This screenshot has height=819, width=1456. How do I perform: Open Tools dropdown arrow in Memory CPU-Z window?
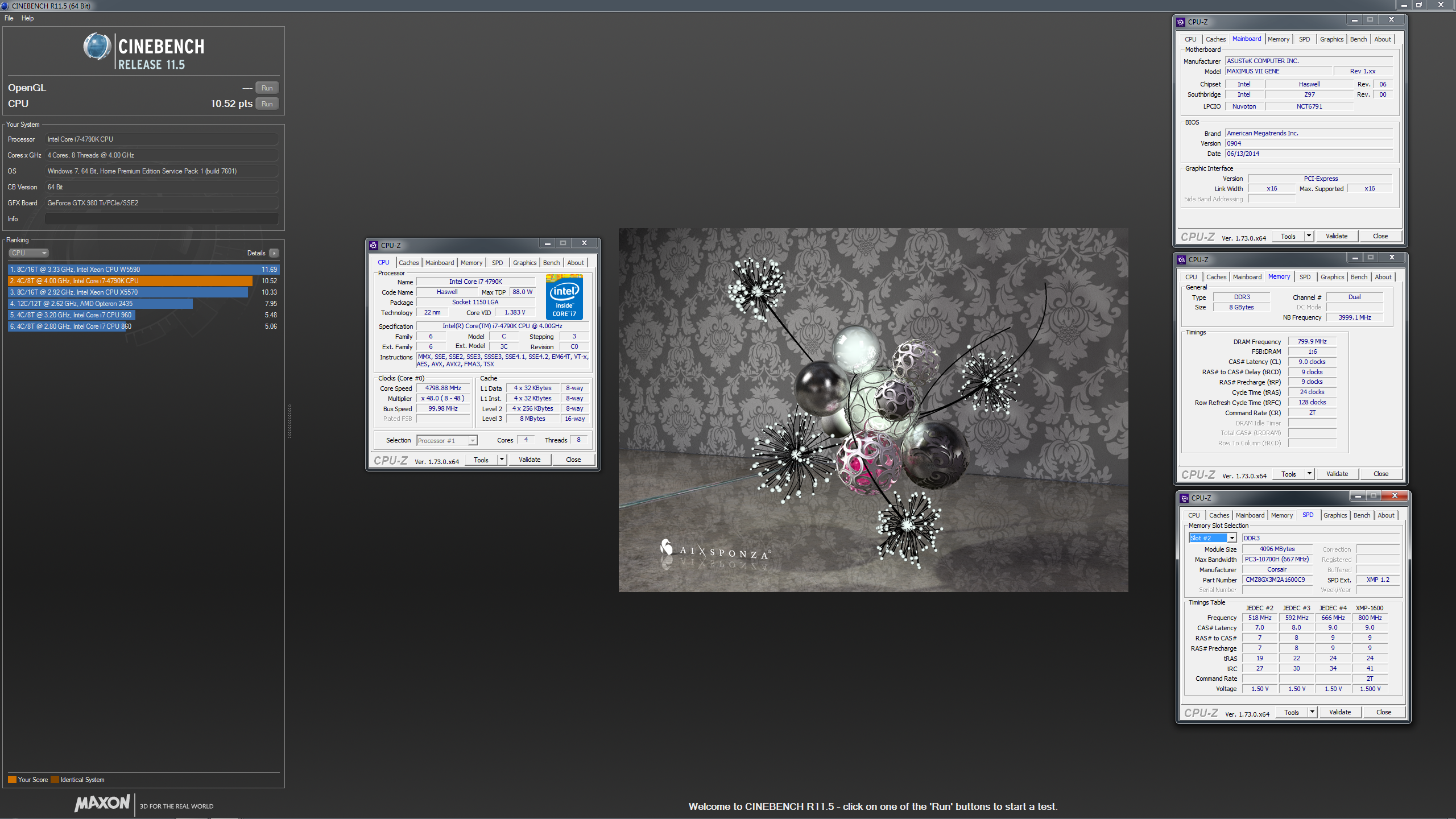1309,474
